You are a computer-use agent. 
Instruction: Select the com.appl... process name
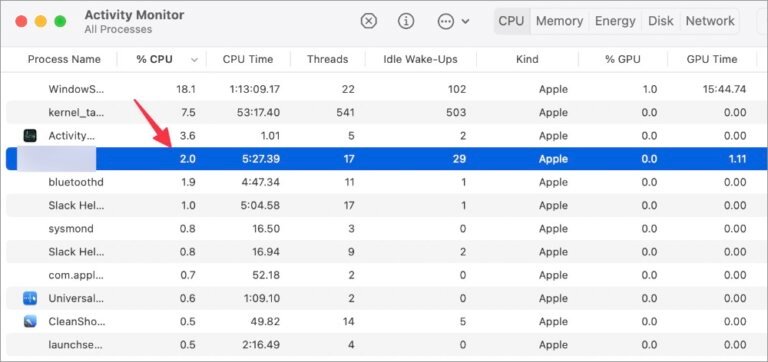coord(76,275)
